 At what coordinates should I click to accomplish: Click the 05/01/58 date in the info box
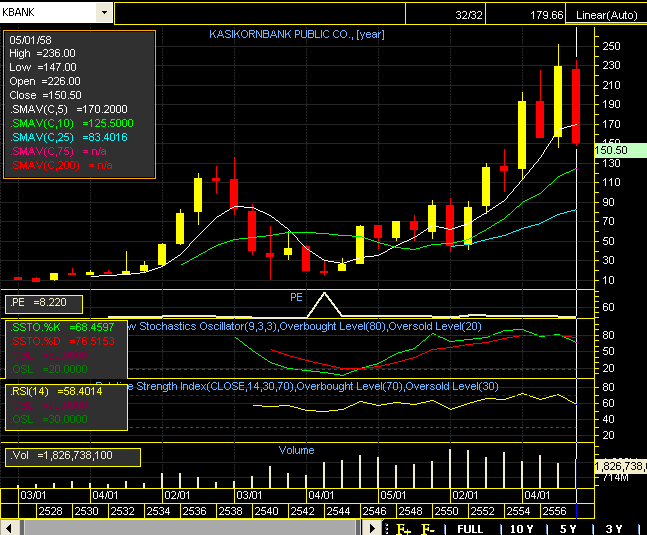[30, 40]
